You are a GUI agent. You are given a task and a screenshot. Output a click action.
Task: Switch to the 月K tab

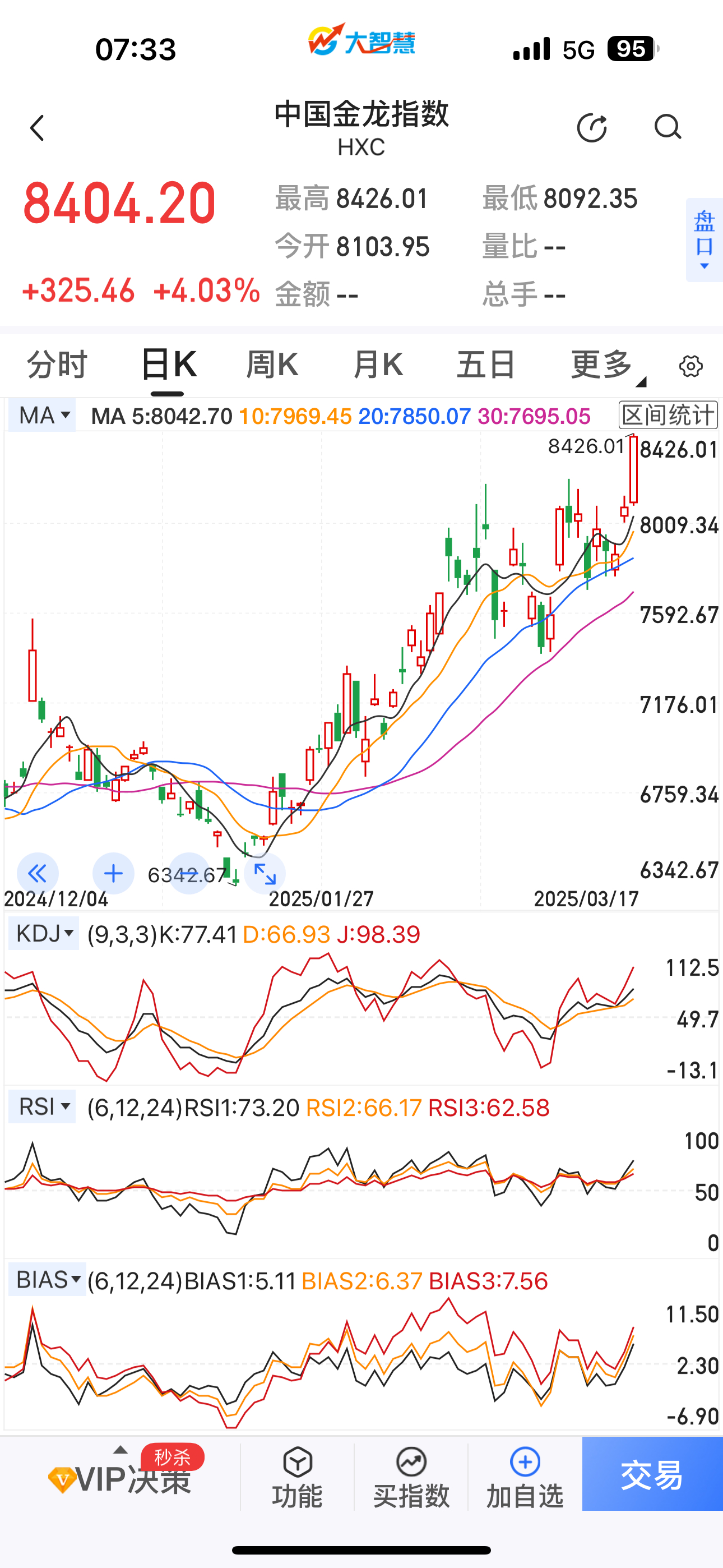[378, 365]
